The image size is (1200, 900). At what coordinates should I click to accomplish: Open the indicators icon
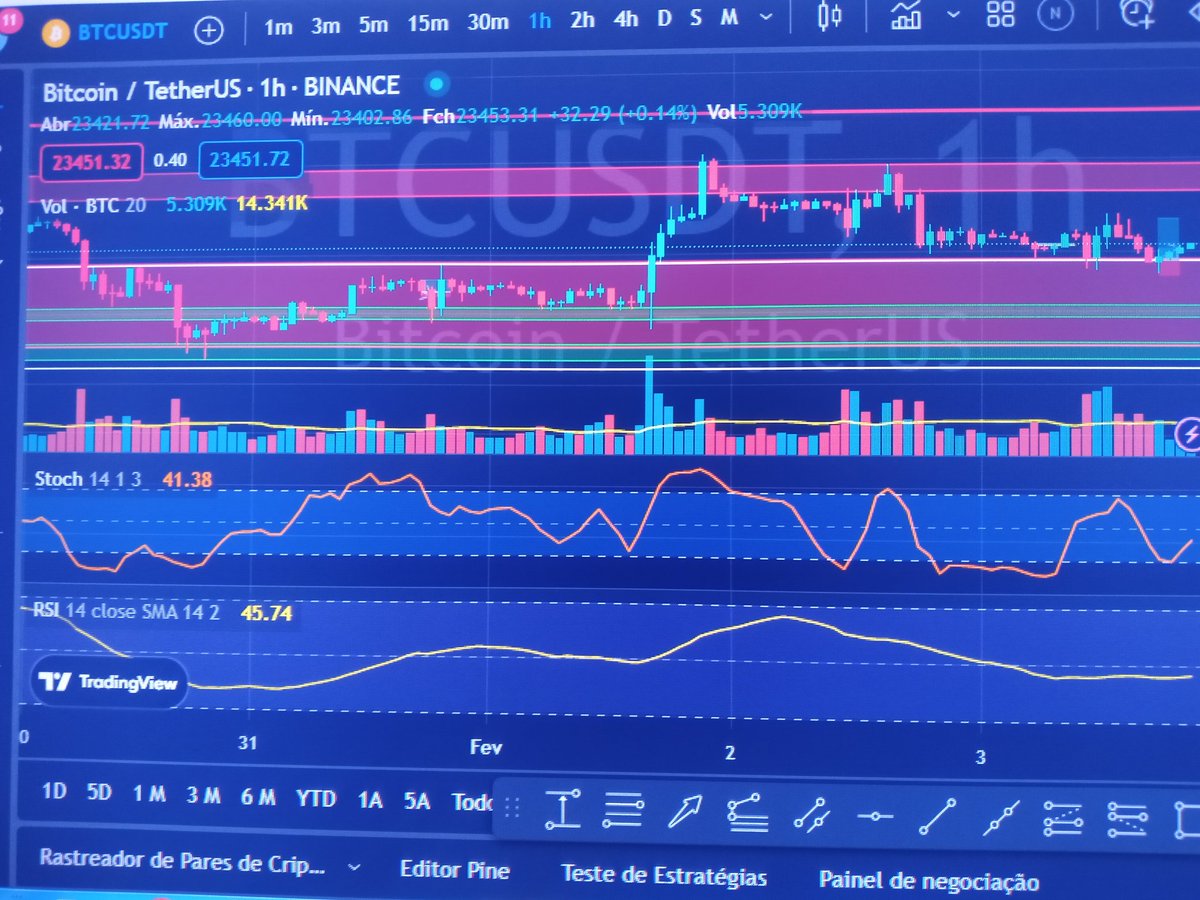click(907, 14)
